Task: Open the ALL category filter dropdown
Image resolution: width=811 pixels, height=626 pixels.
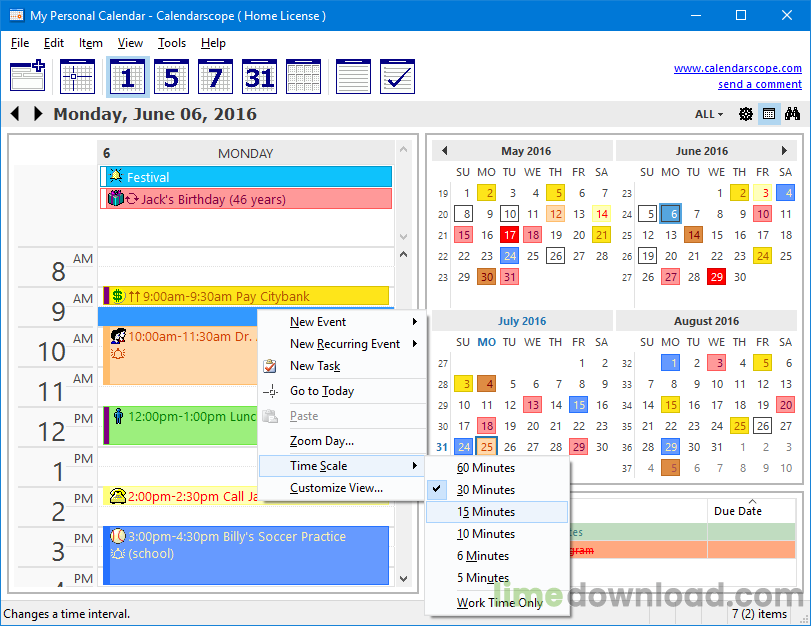Action: click(x=709, y=114)
